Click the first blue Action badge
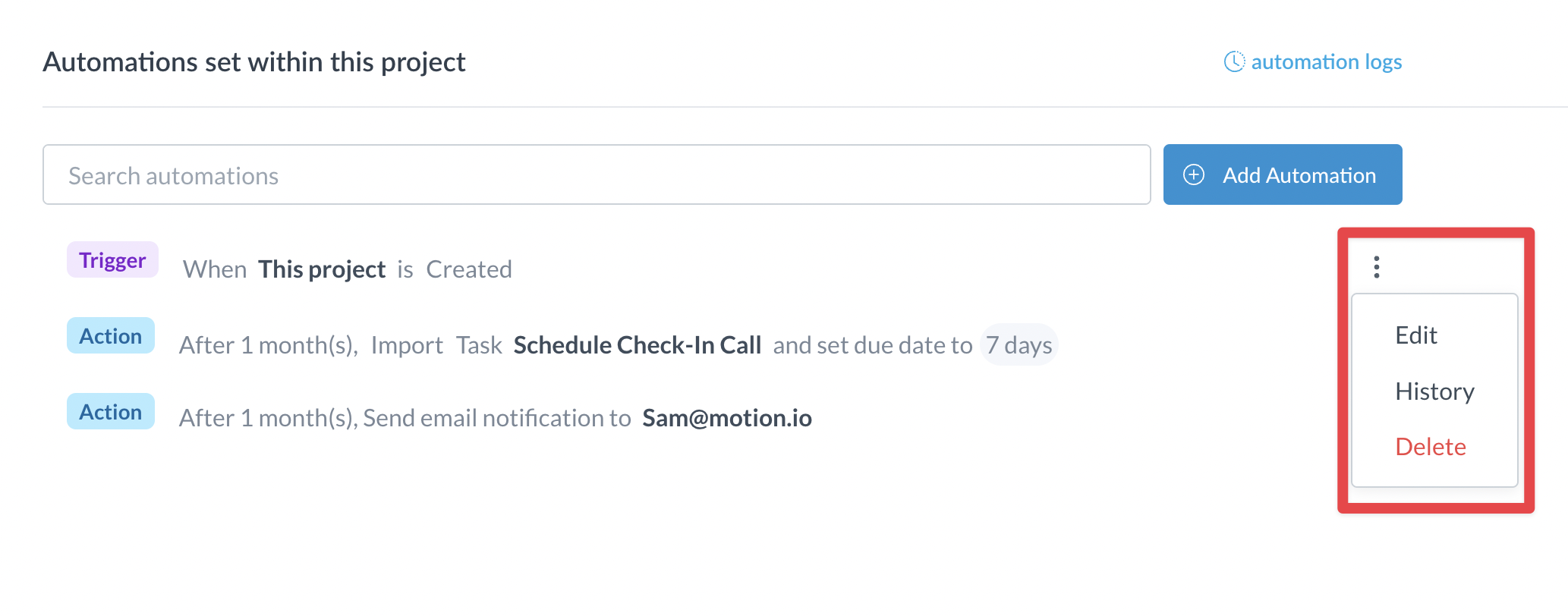 point(111,335)
